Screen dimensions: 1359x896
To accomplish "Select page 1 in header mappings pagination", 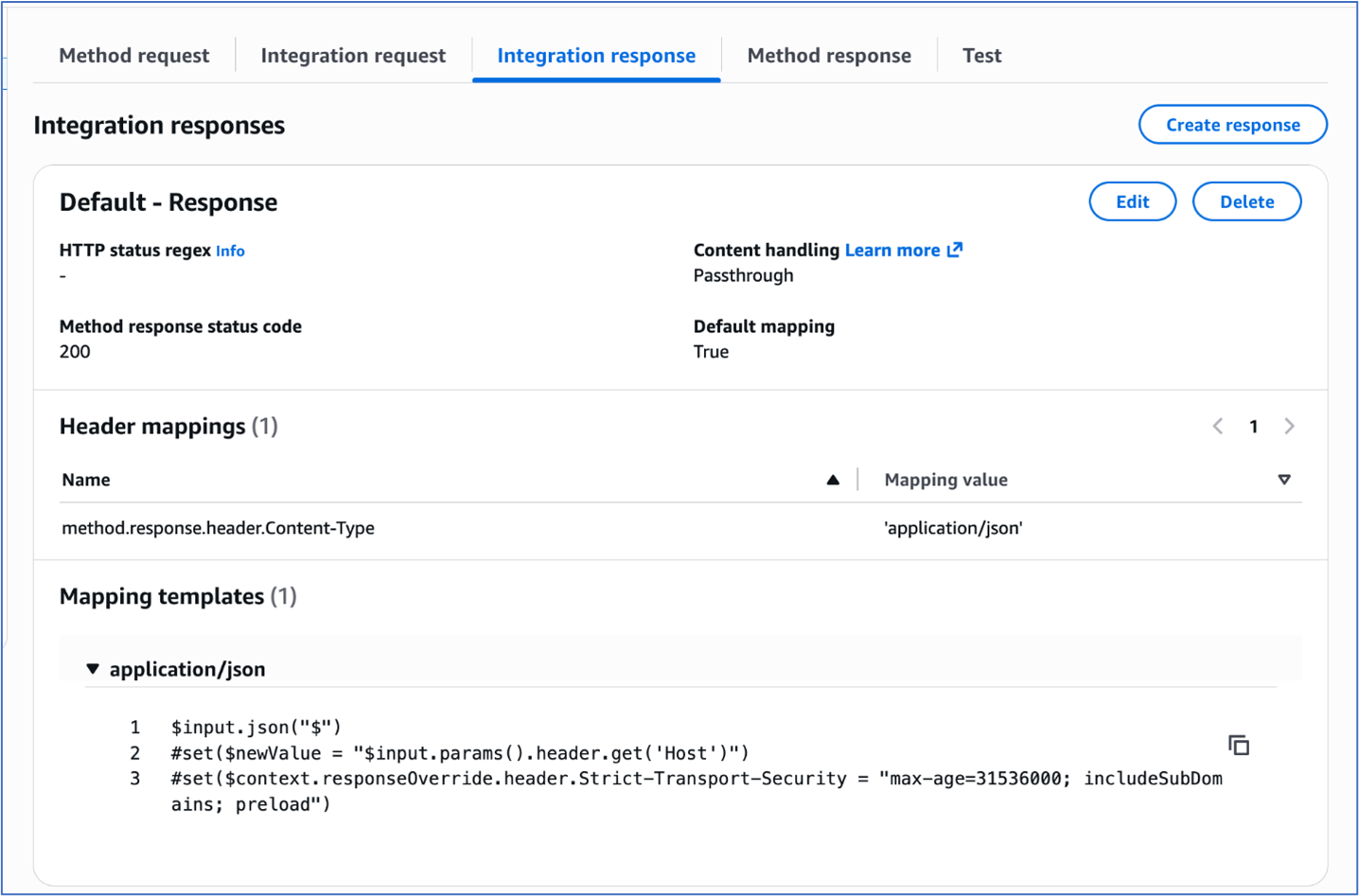I will tap(1253, 426).
